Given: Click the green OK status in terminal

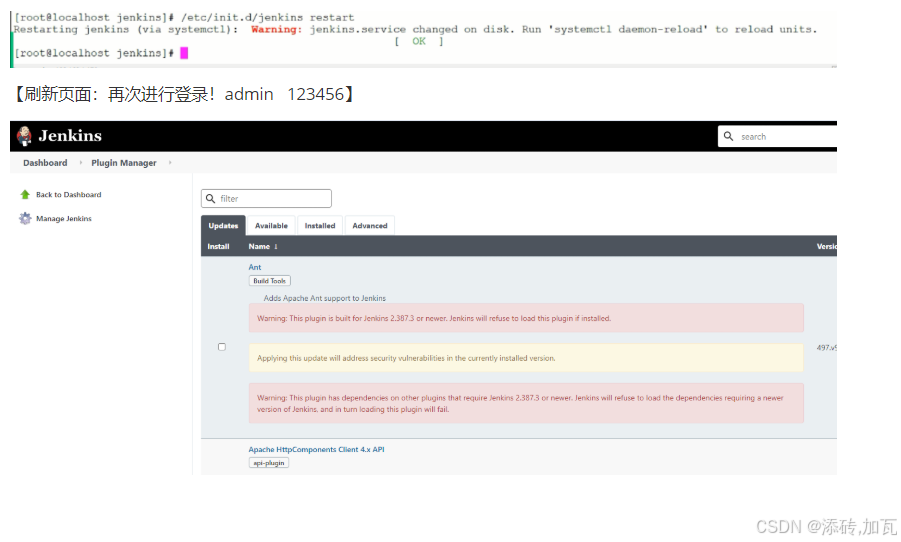Looking at the screenshot, I should [x=419, y=41].
